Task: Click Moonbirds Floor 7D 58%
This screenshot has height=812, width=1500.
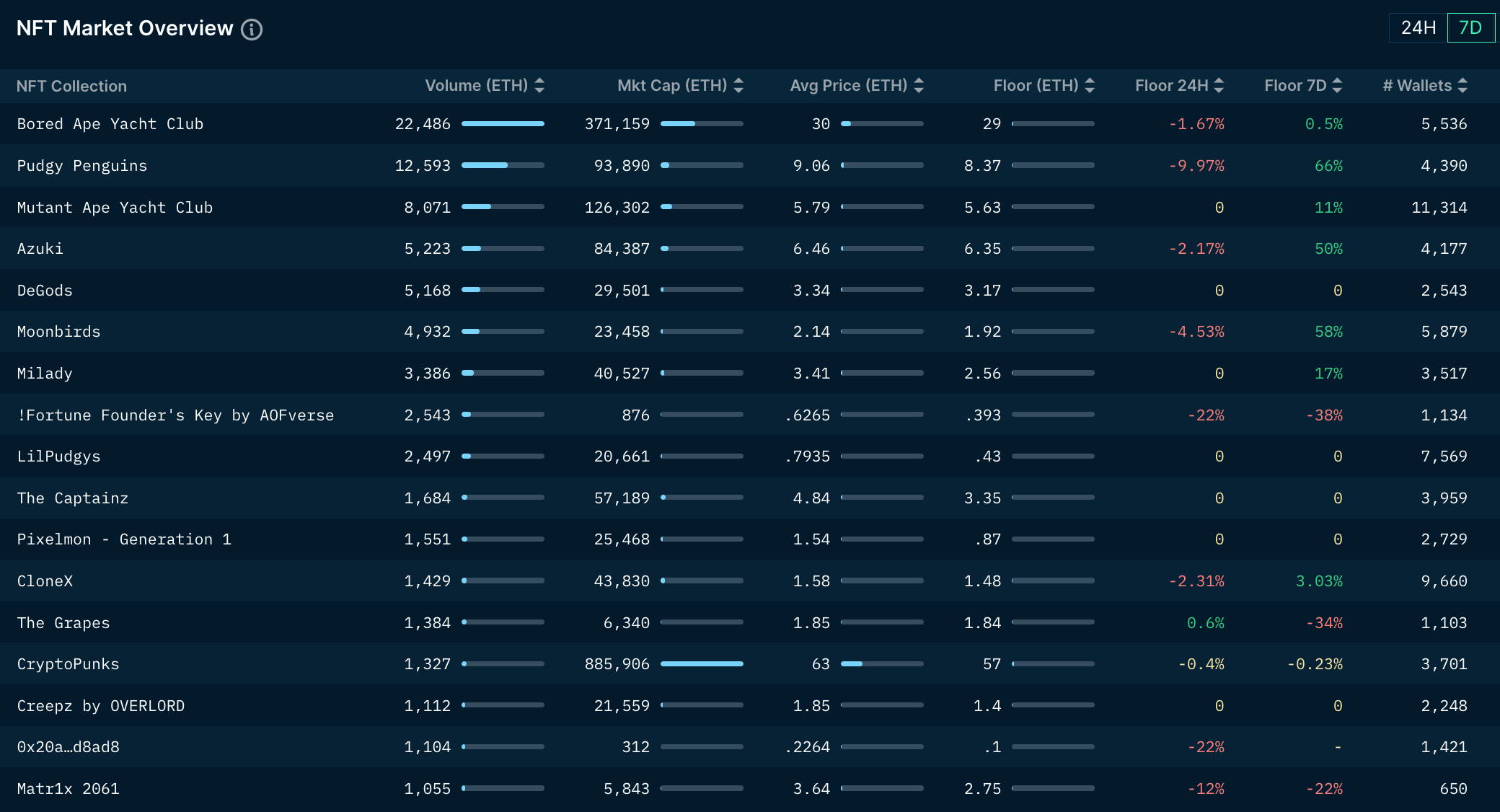Action: pyautogui.click(x=1328, y=332)
